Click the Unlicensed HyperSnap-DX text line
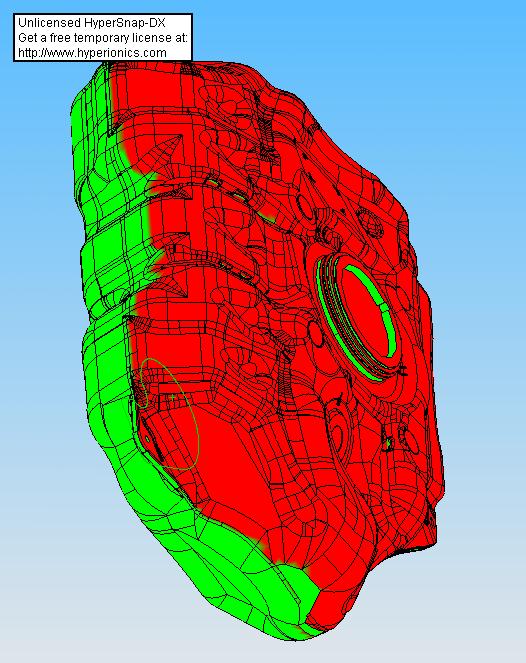This screenshot has width=526, height=663. [x=92, y=22]
